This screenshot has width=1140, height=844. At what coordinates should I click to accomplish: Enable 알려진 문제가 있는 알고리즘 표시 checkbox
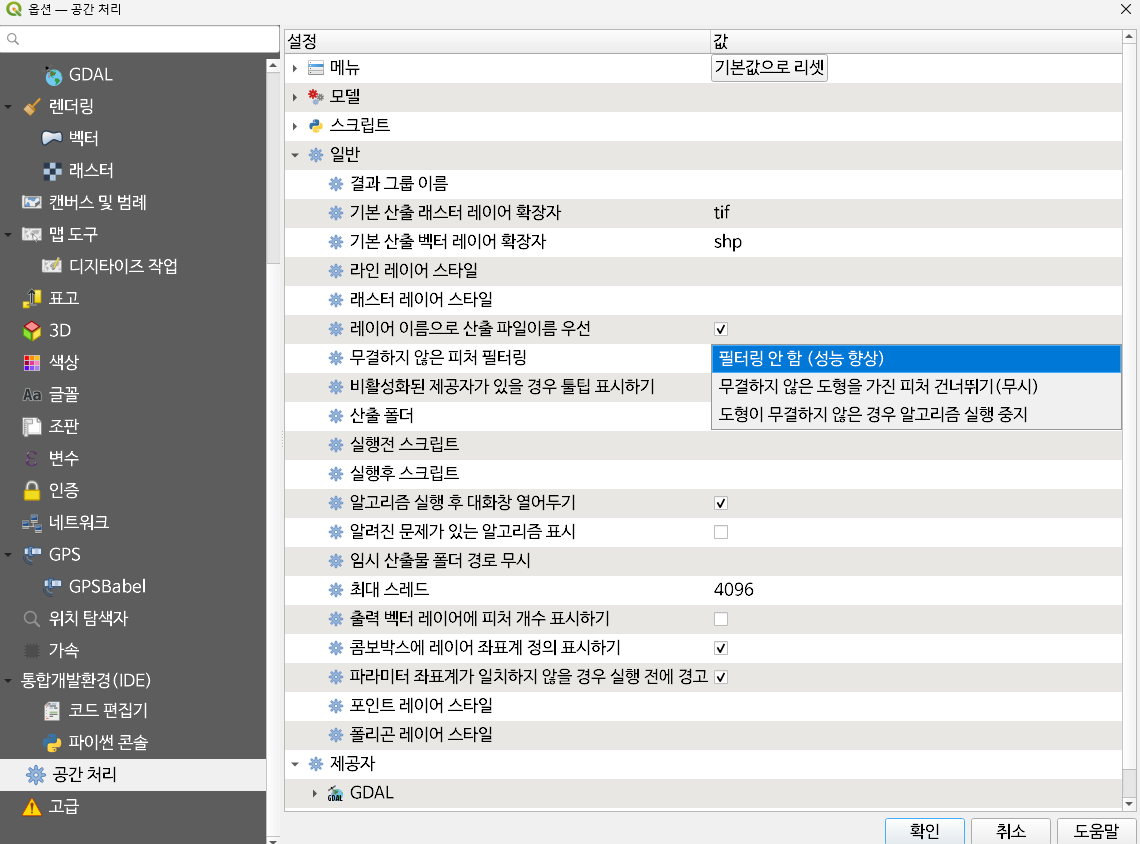tap(720, 532)
